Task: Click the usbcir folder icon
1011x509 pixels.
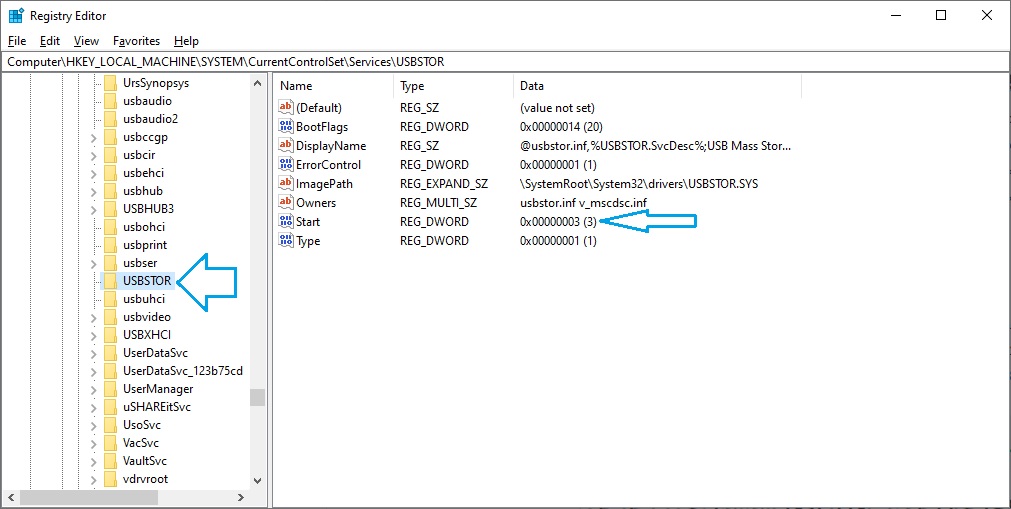Action: pyautogui.click(x=110, y=155)
